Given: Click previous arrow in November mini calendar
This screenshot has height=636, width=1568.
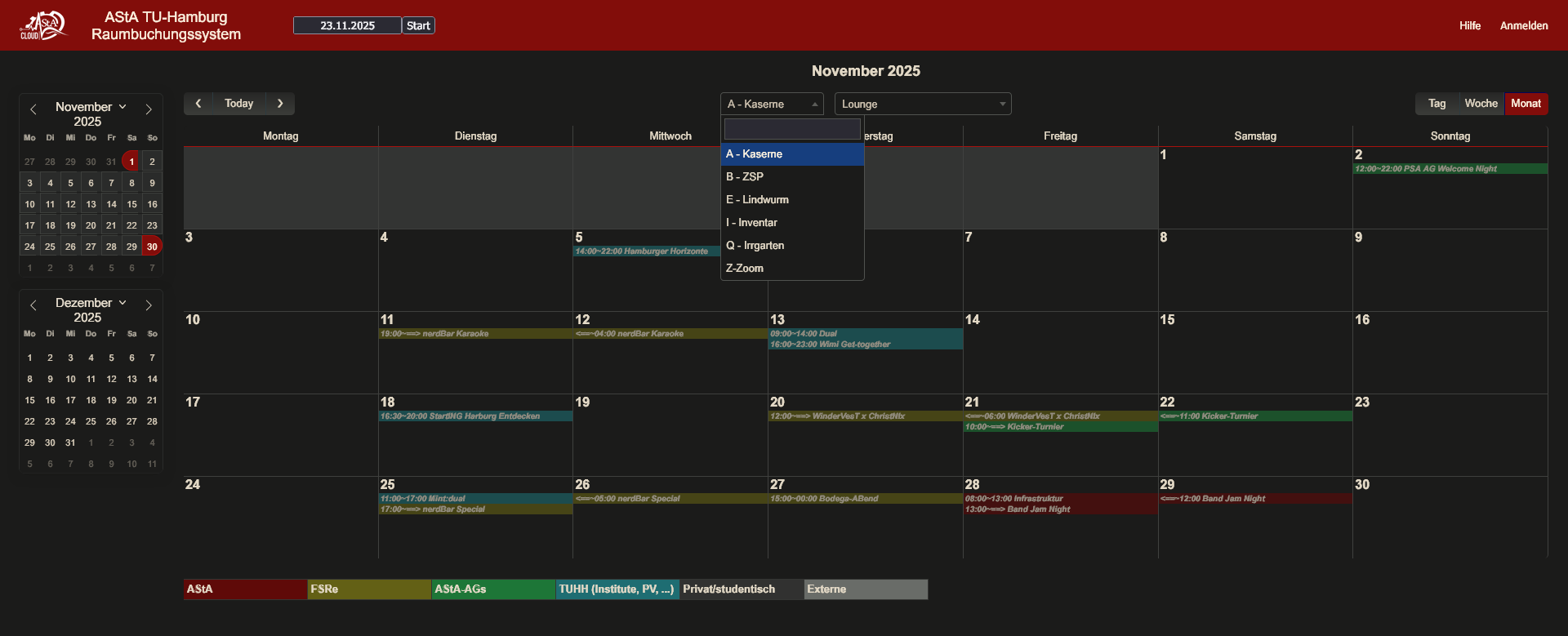Looking at the screenshot, I should click(x=33, y=109).
